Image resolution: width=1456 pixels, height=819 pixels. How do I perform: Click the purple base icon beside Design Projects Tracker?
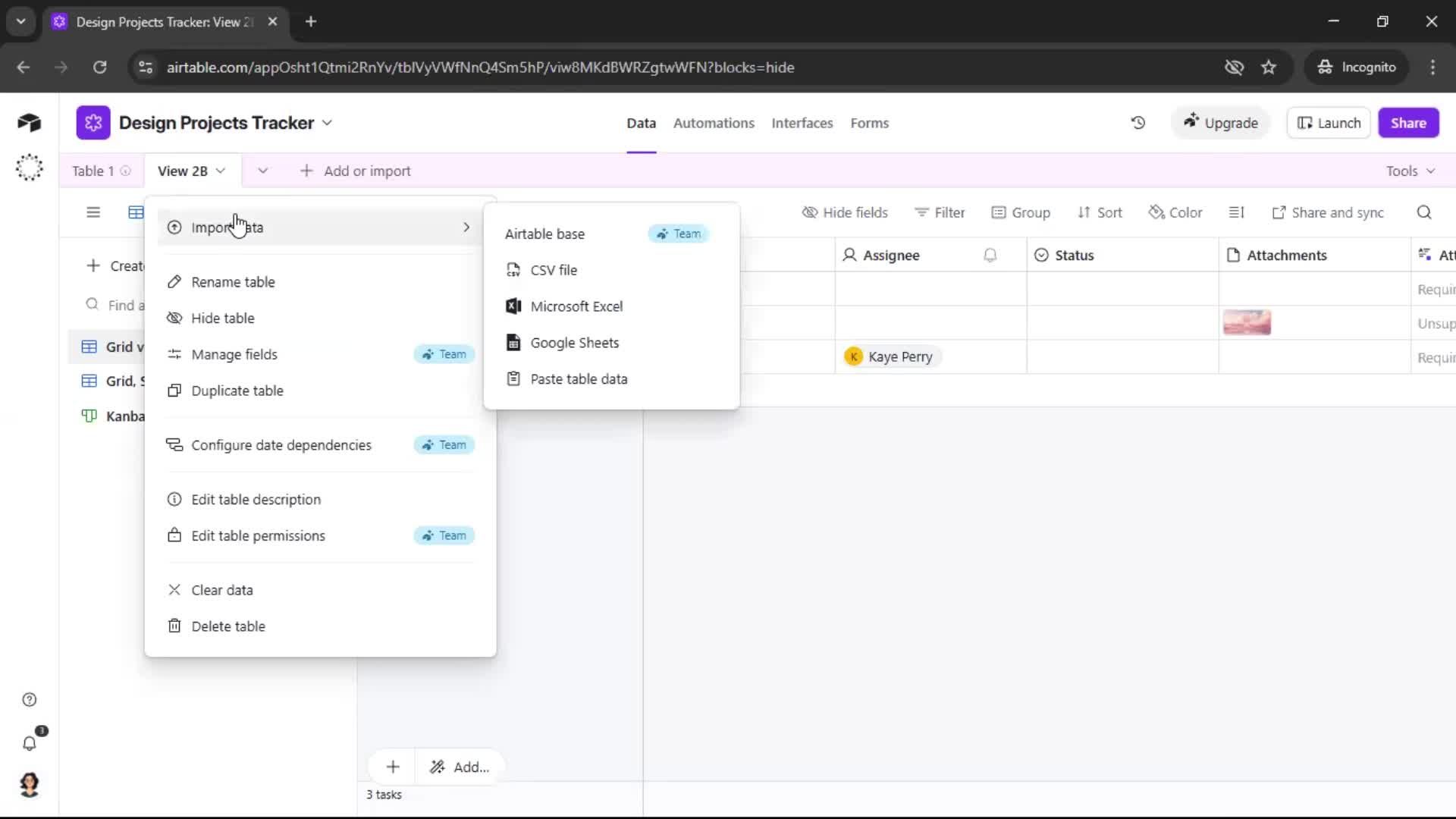pyautogui.click(x=93, y=123)
